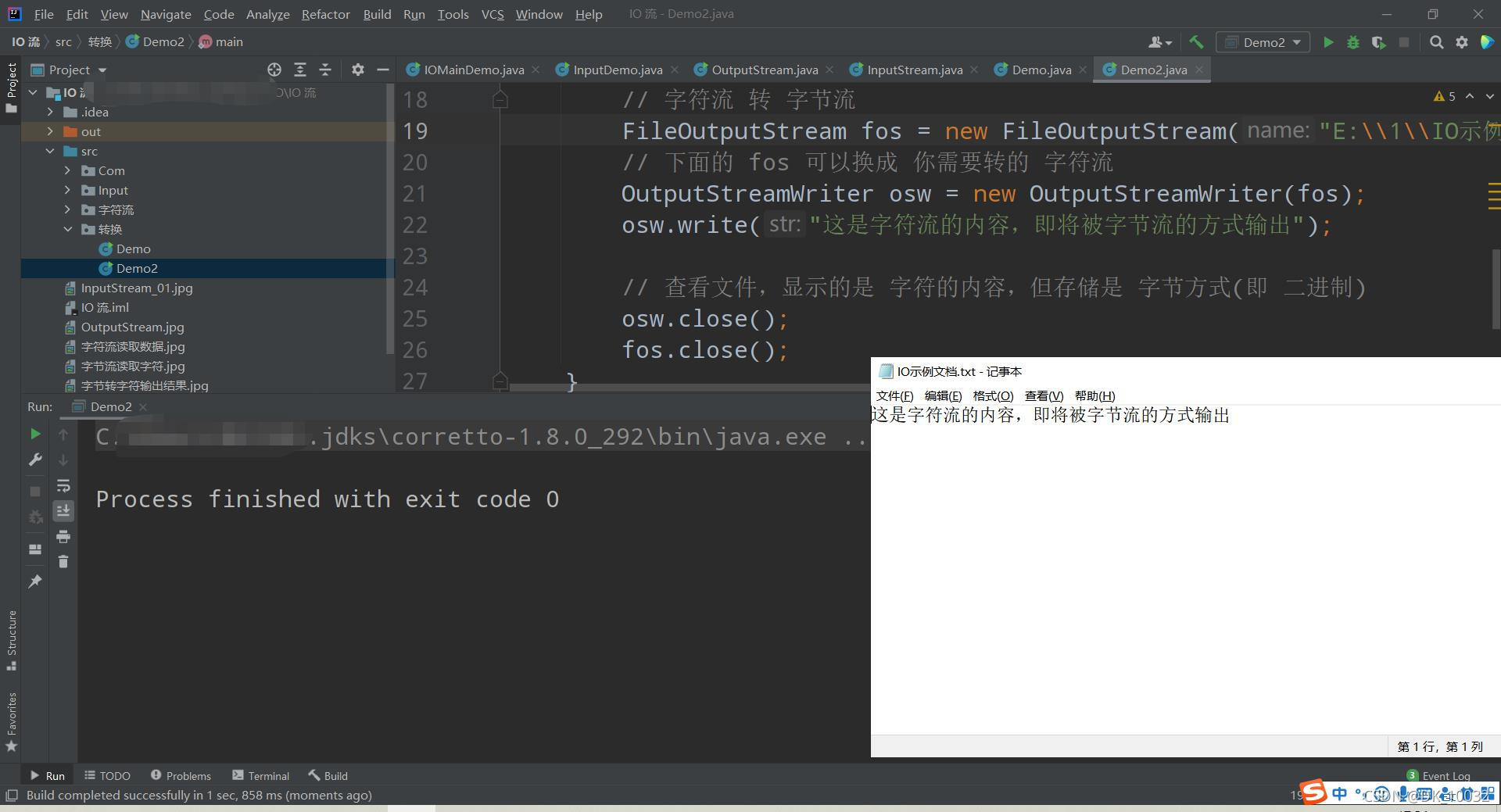
Task: Run Demo2 with green toolbar arrow
Action: click(x=1327, y=42)
